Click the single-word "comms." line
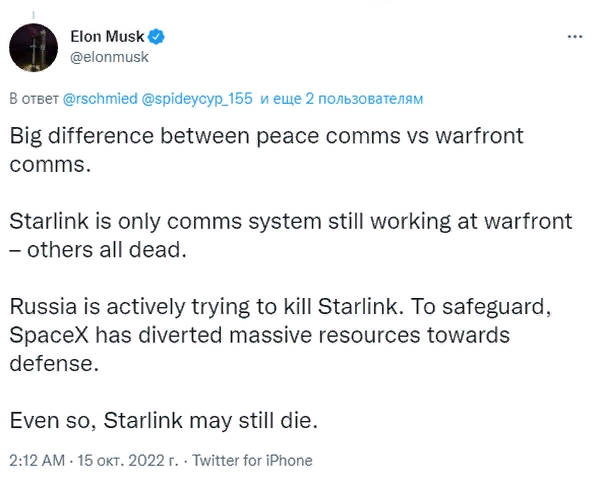 [x=50, y=163]
